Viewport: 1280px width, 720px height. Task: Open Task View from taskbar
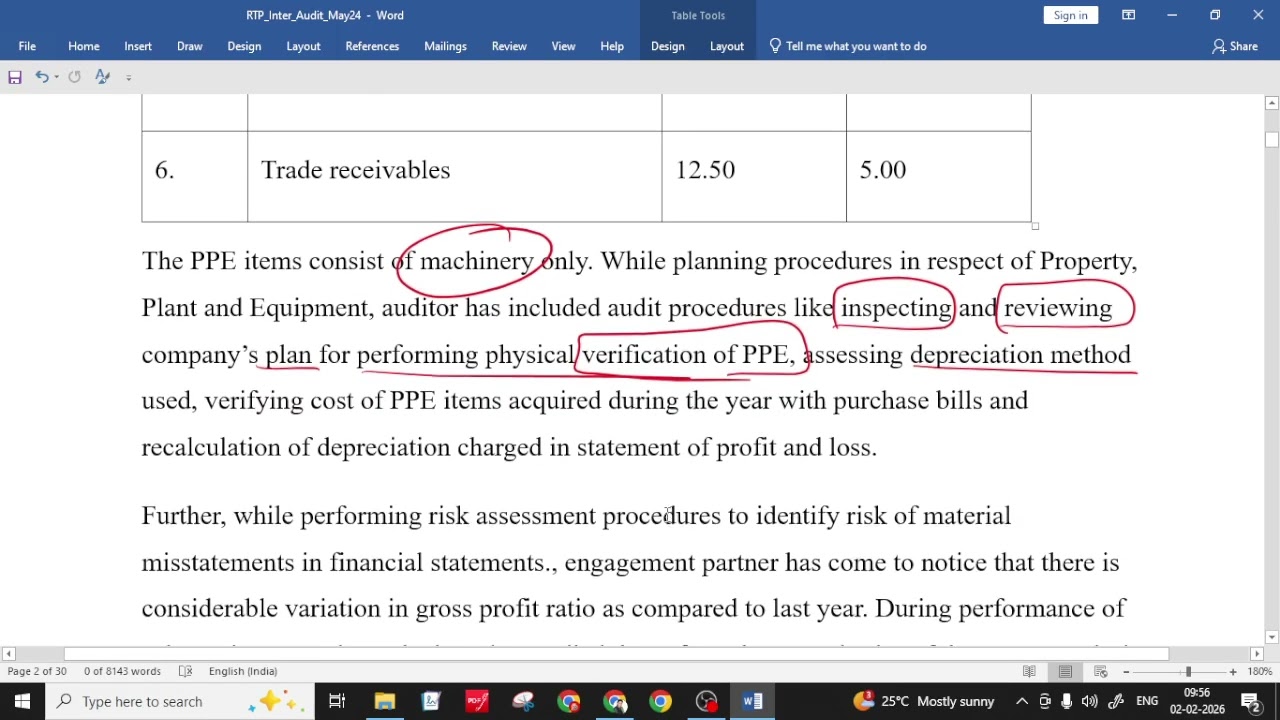point(337,701)
